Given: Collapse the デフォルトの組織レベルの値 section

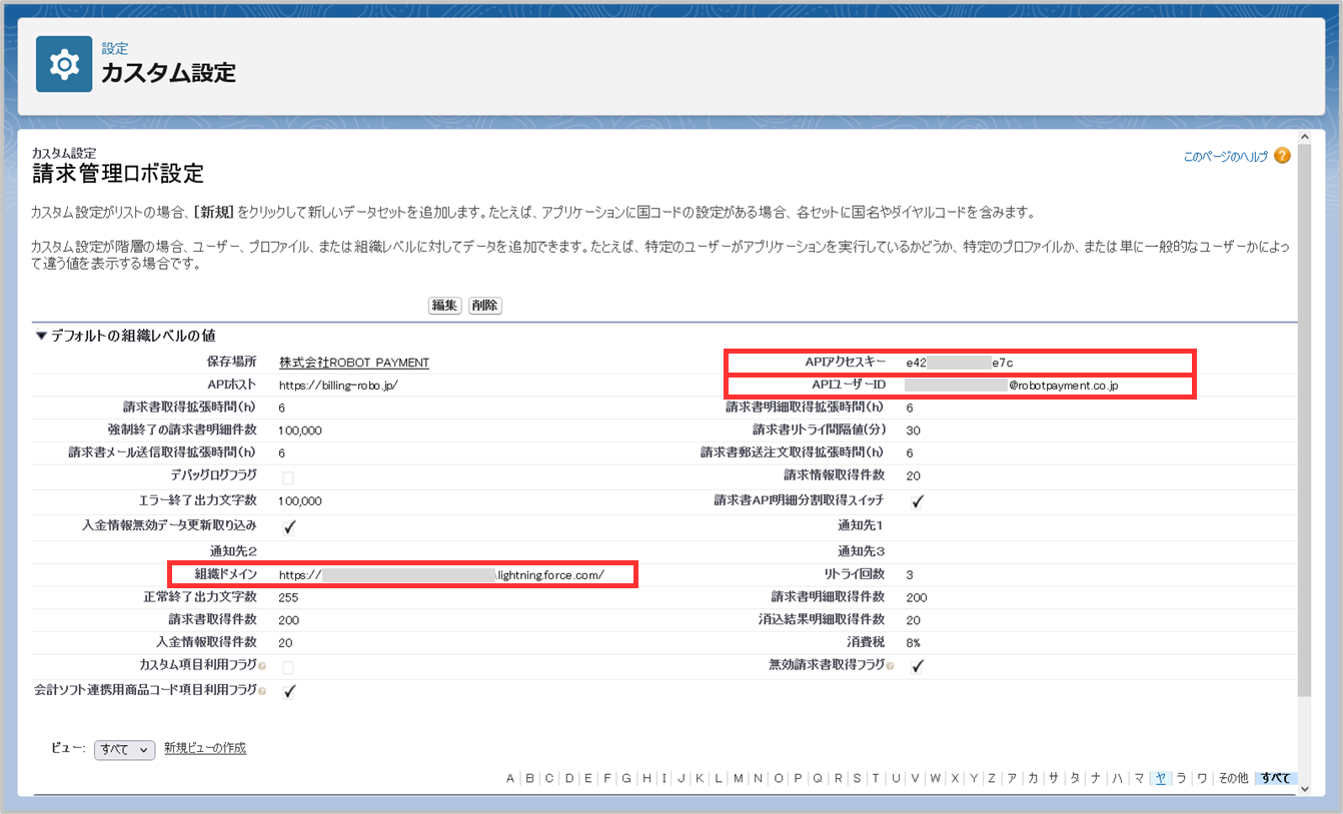Looking at the screenshot, I should pyautogui.click(x=41, y=336).
